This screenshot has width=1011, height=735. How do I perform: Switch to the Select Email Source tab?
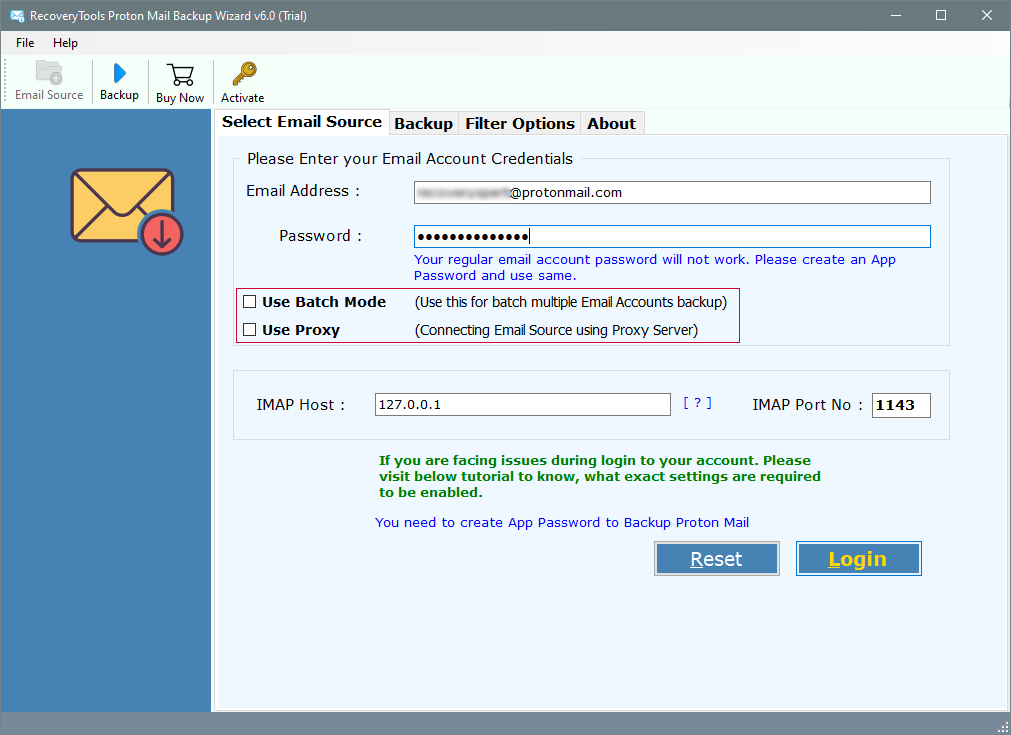pyautogui.click(x=302, y=122)
